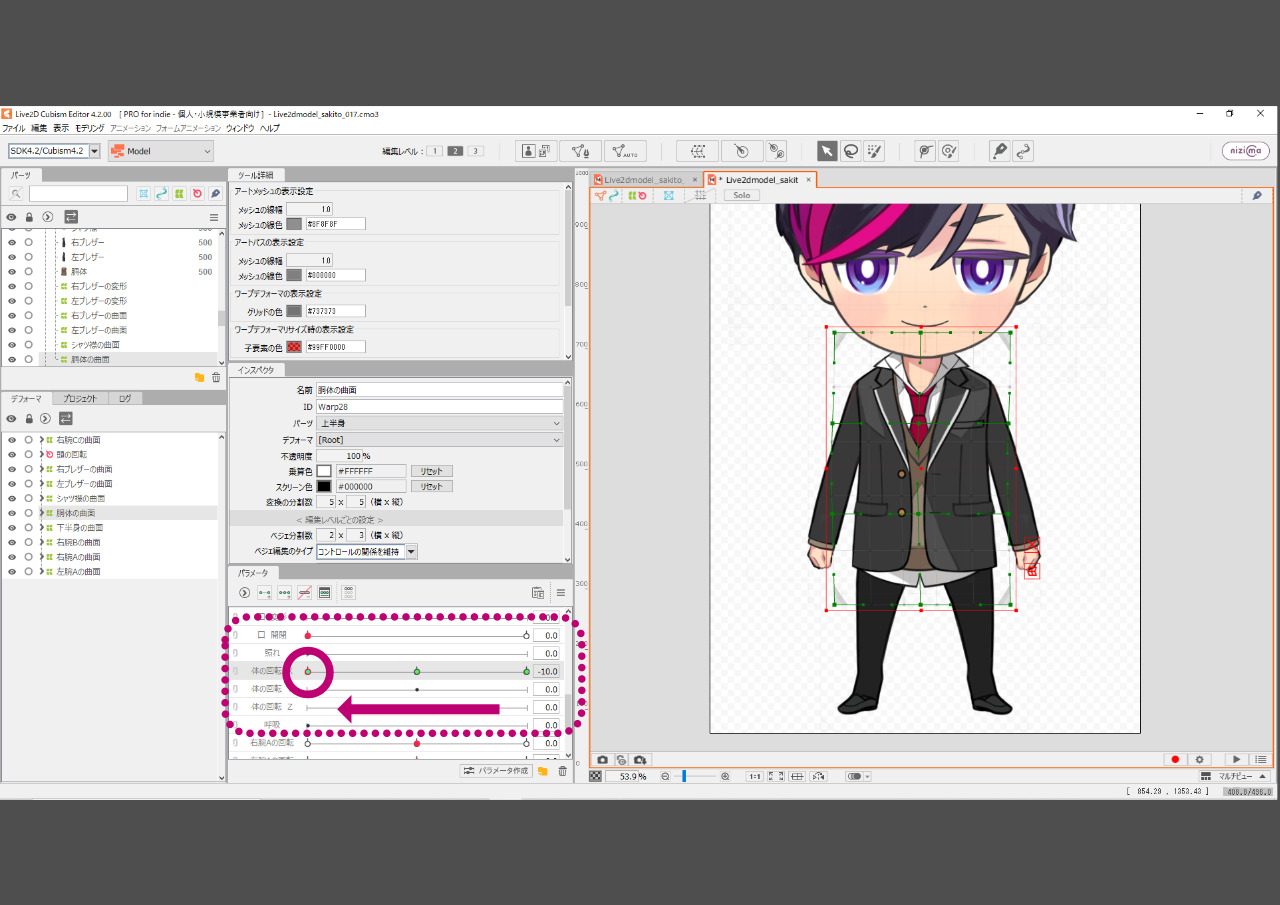
Task: Select edit level 3
Action: click(476, 151)
